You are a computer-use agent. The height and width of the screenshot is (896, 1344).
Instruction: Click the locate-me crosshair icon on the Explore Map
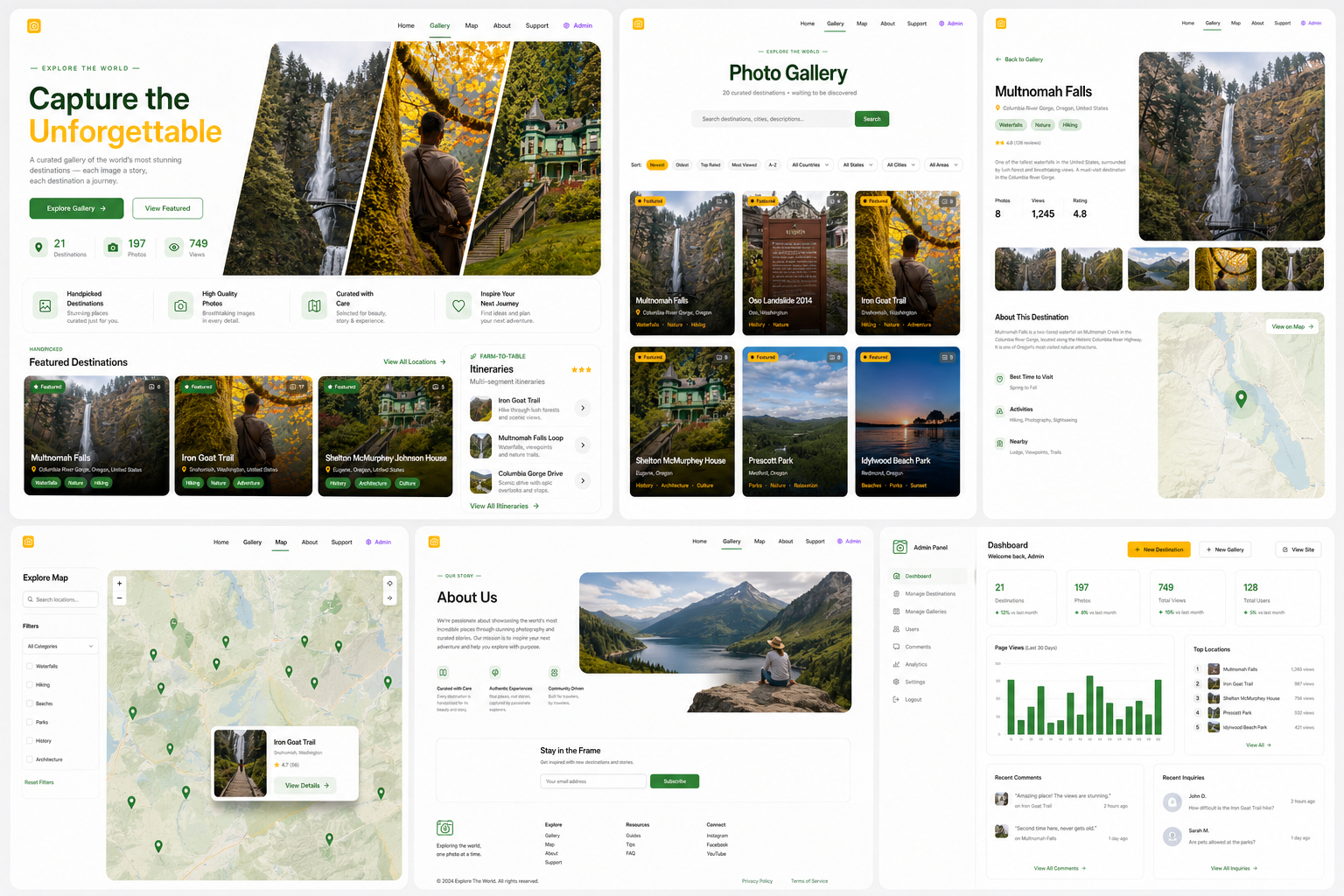(x=389, y=583)
